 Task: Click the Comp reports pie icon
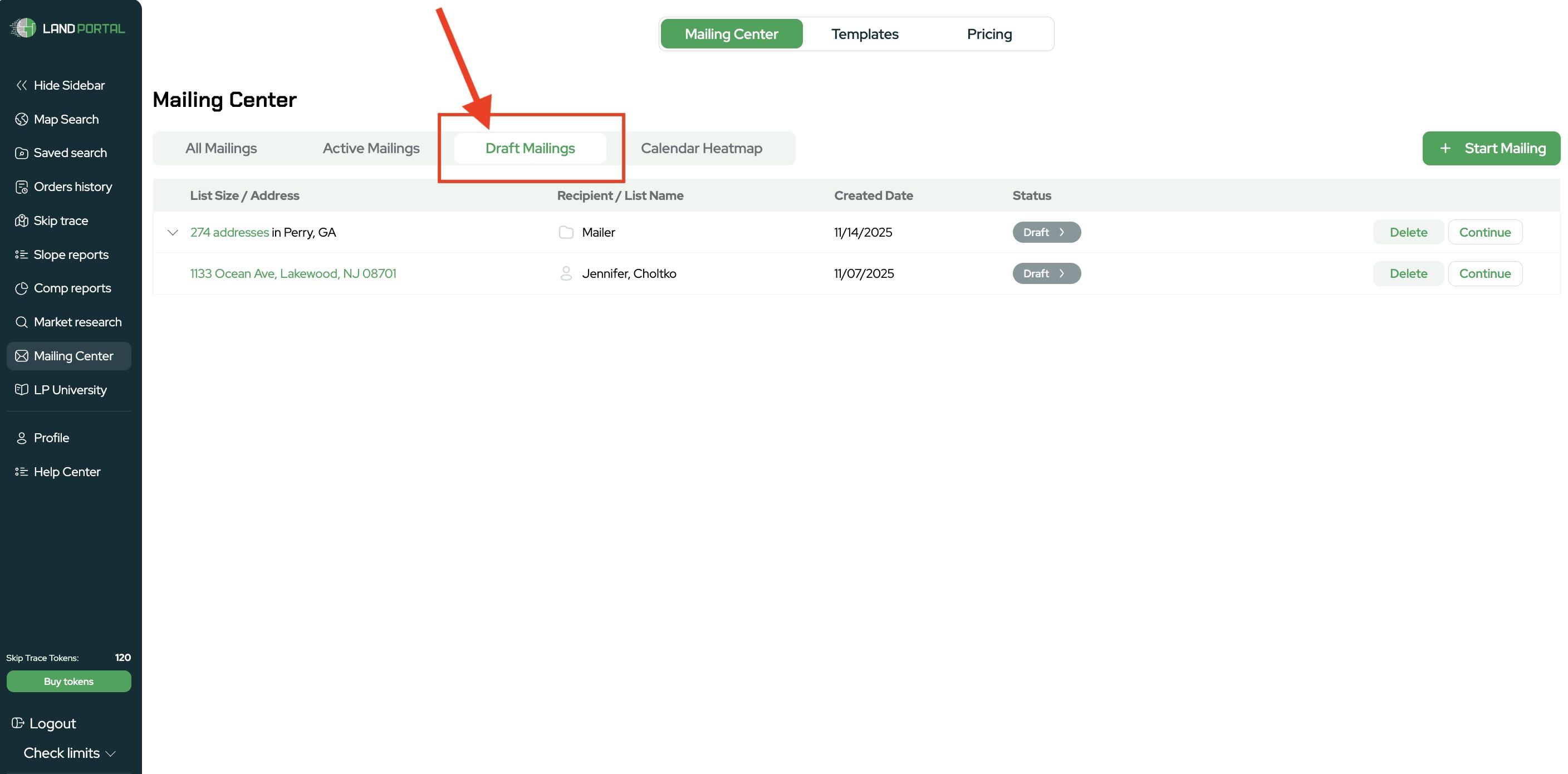coord(21,288)
